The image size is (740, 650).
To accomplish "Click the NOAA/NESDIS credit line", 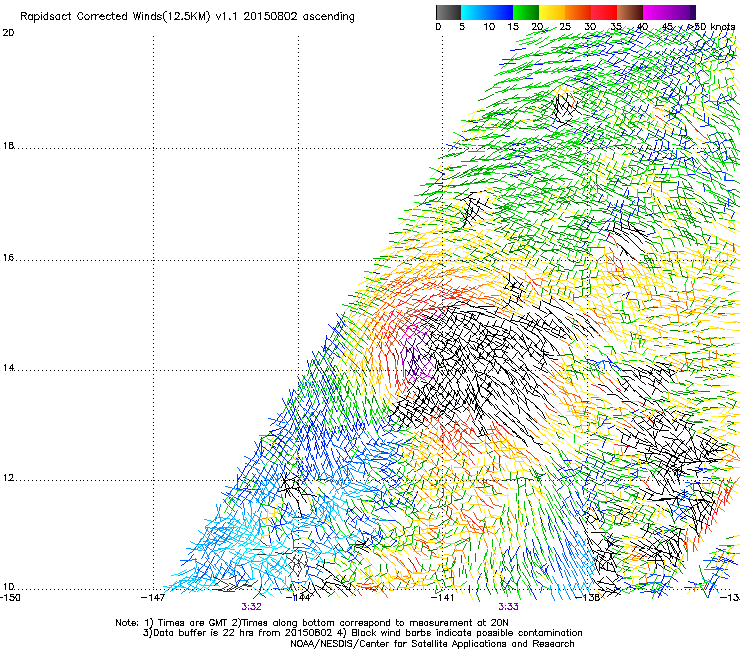I will click(x=432, y=644).
